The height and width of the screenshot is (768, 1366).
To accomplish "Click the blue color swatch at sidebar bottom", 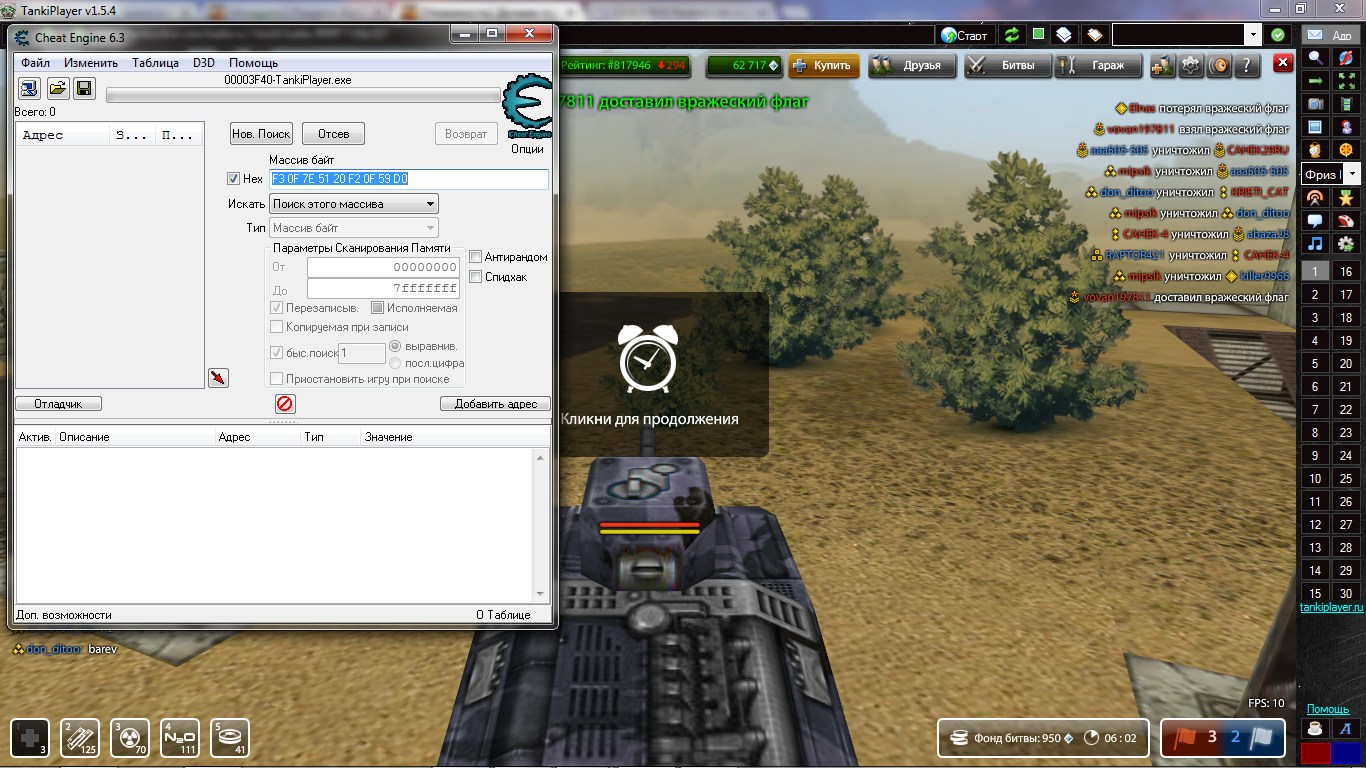I will coord(1347,752).
